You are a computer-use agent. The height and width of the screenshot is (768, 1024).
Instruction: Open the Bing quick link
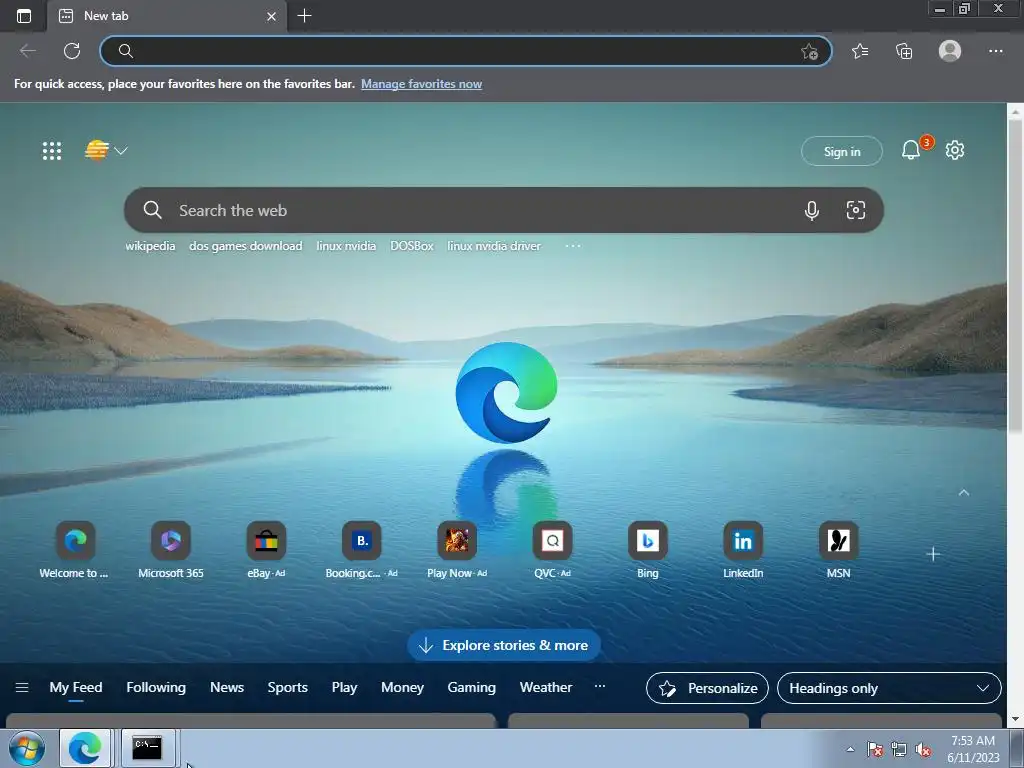pos(648,551)
